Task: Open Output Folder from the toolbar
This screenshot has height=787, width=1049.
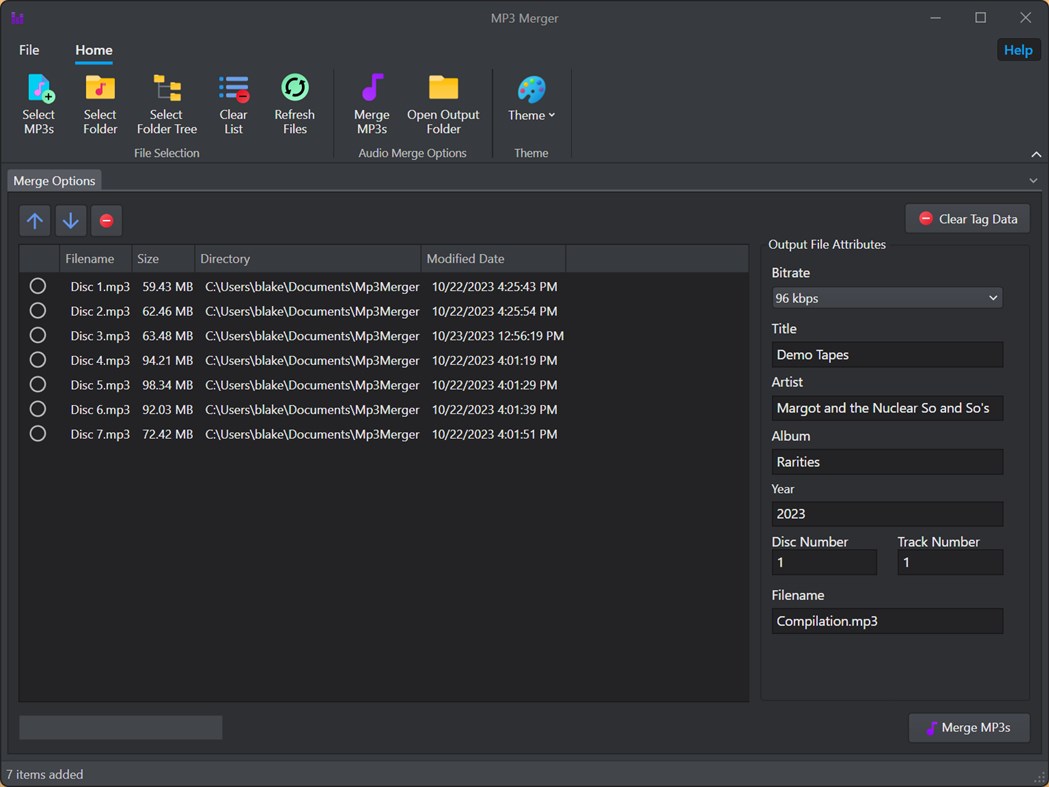Action: [443, 95]
